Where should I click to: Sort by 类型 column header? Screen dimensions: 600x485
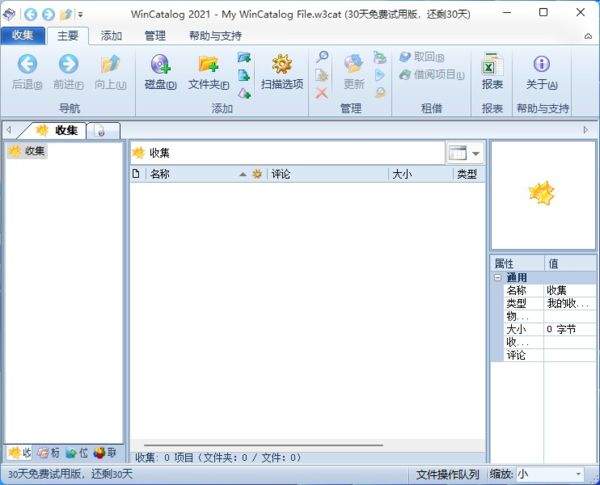point(469,174)
